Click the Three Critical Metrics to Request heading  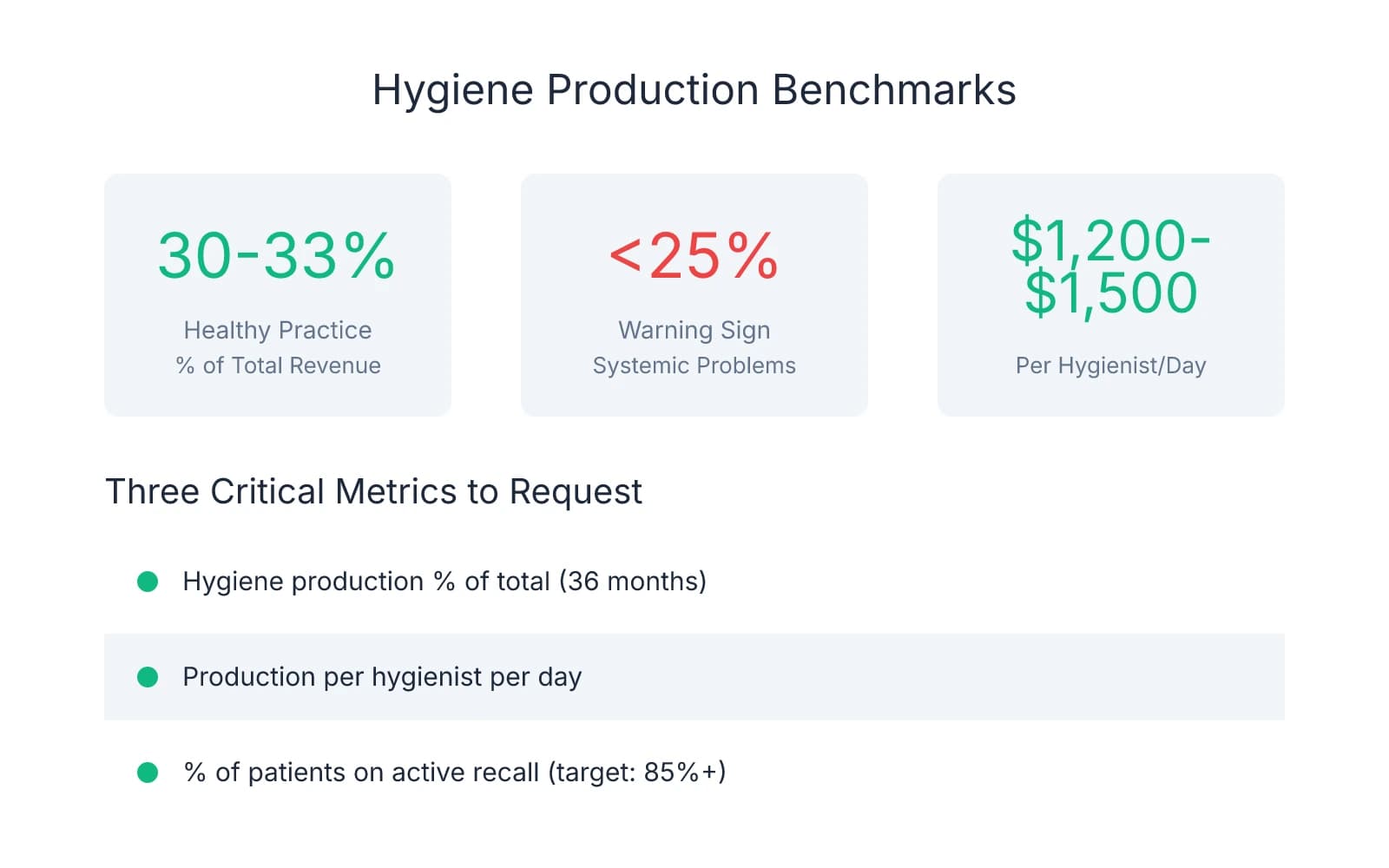click(373, 491)
